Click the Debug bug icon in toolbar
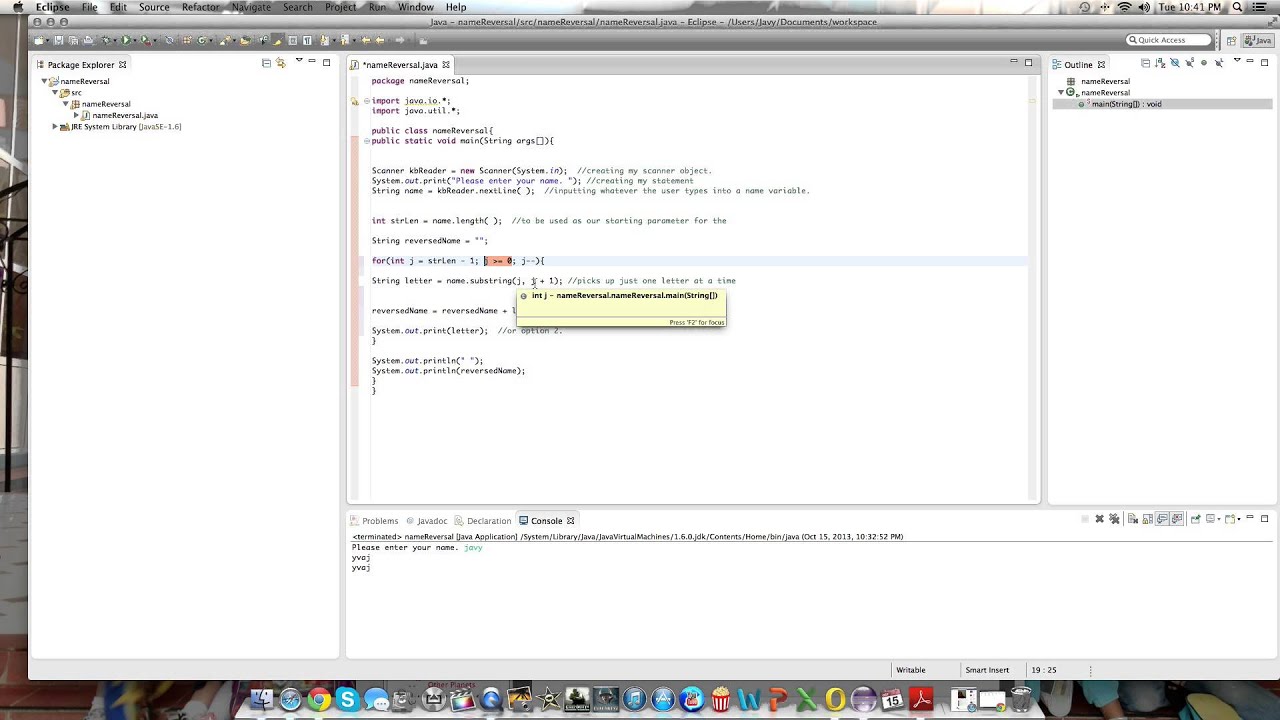Image resolution: width=1280 pixels, height=720 pixels. pos(106,40)
